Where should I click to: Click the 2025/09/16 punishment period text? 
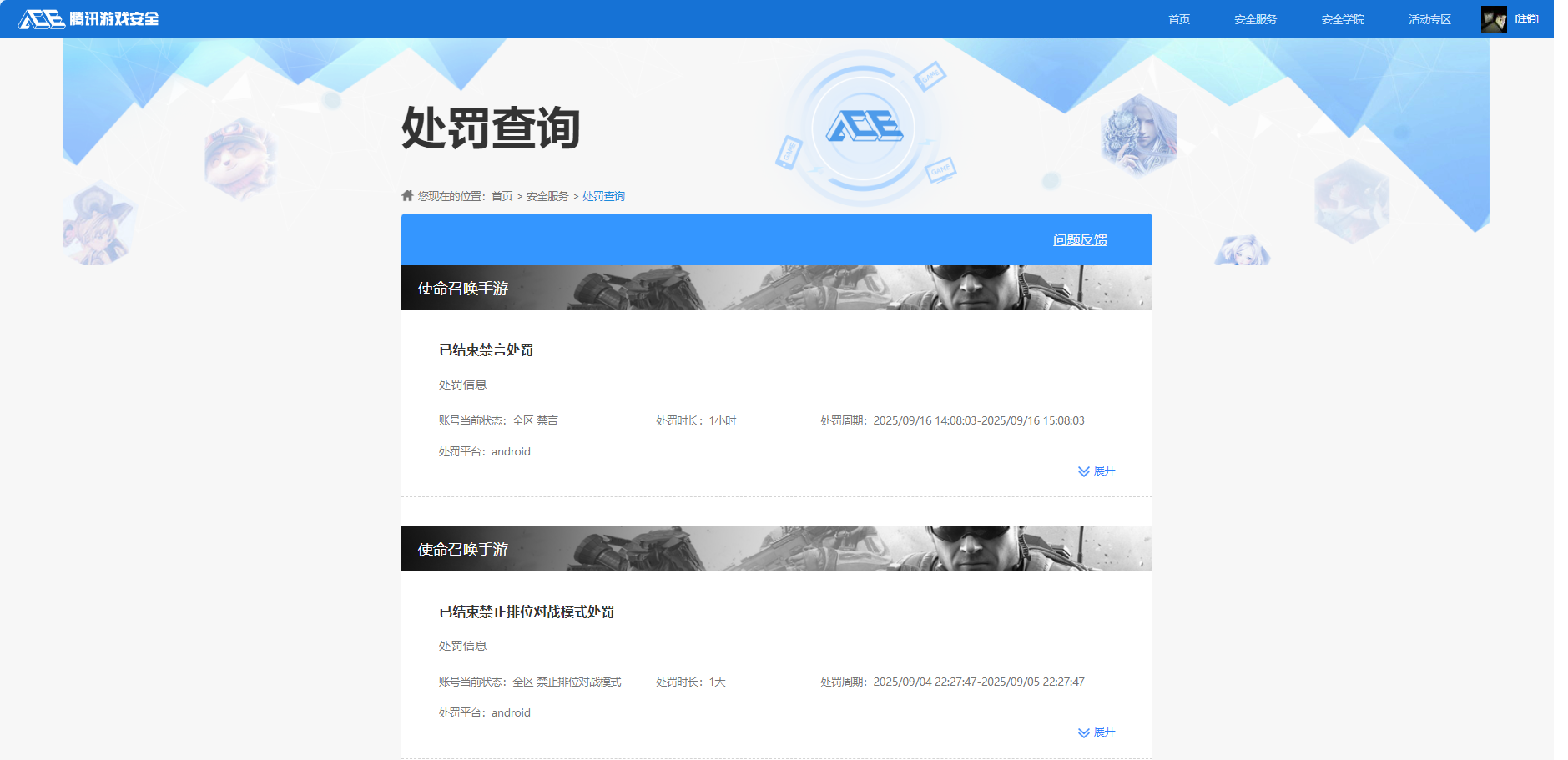[952, 420]
